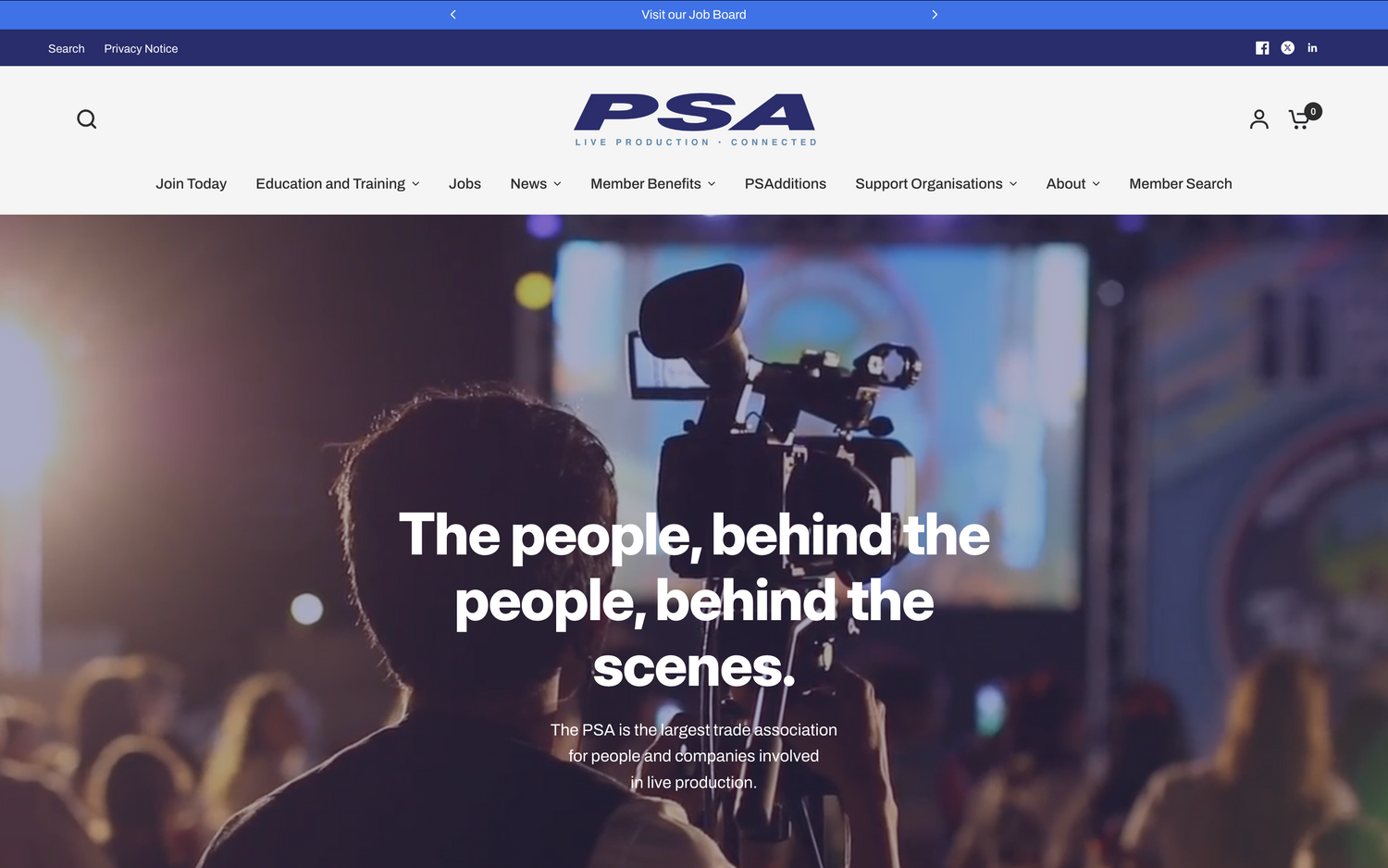Follow the Visit our Job Board link

pos(694,15)
